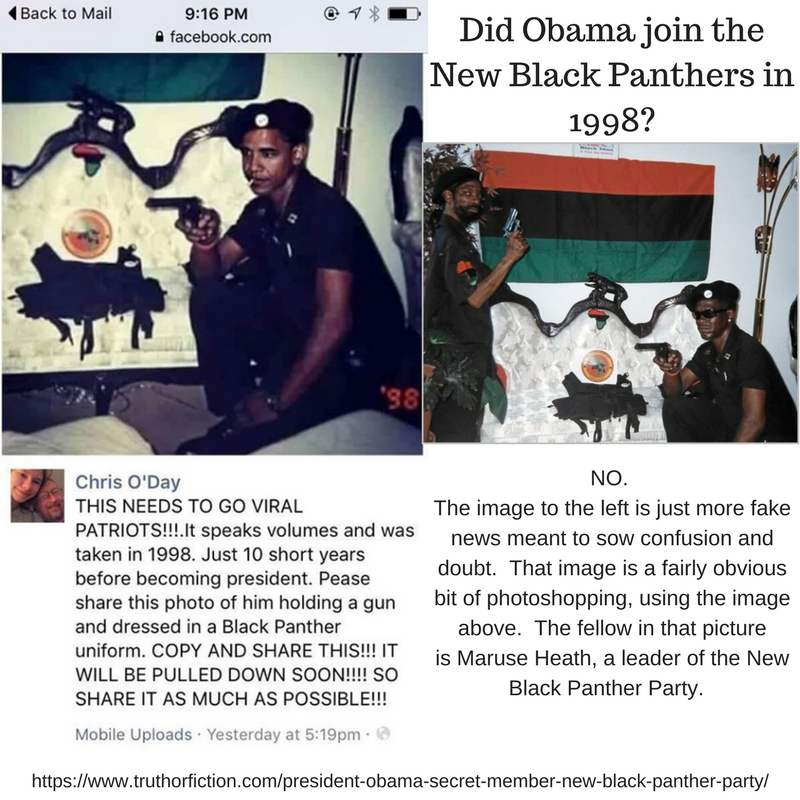Open the Chris O'Day profile name link
Image resolution: width=800 pixels, height=800 pixels.
[x=128, y=482]
